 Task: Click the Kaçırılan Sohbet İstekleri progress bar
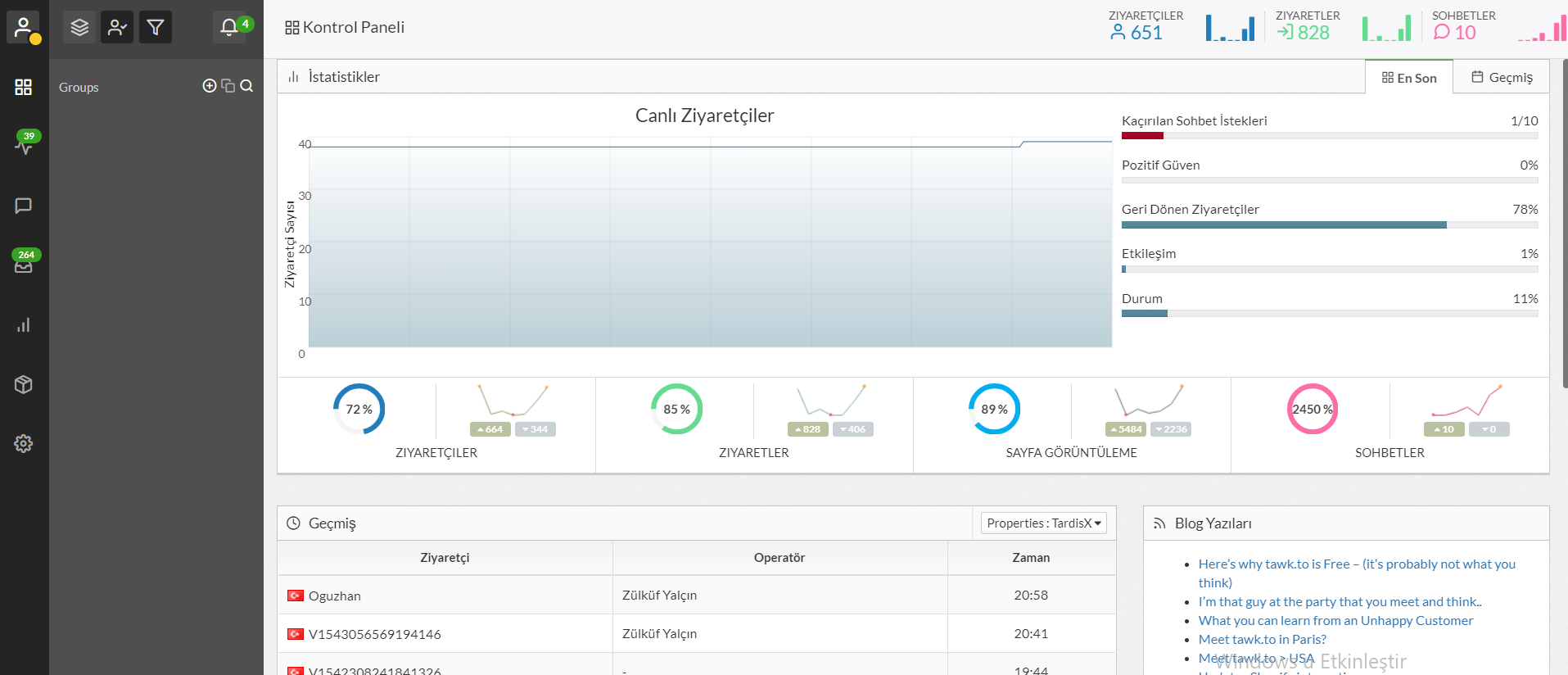point(1330,136)
